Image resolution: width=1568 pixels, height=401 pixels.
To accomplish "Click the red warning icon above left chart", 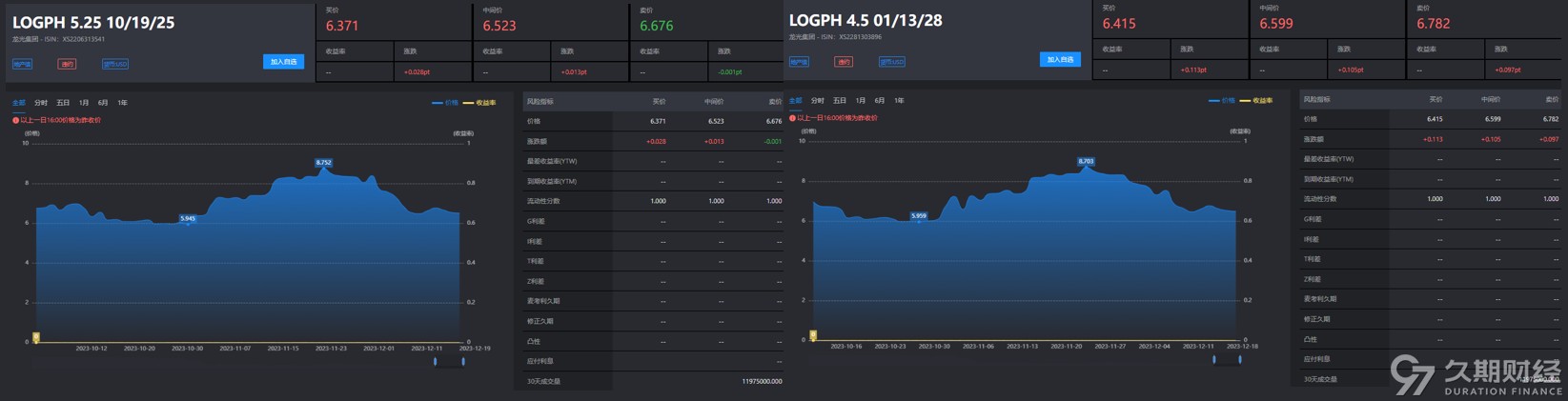I will coord(15,121).
